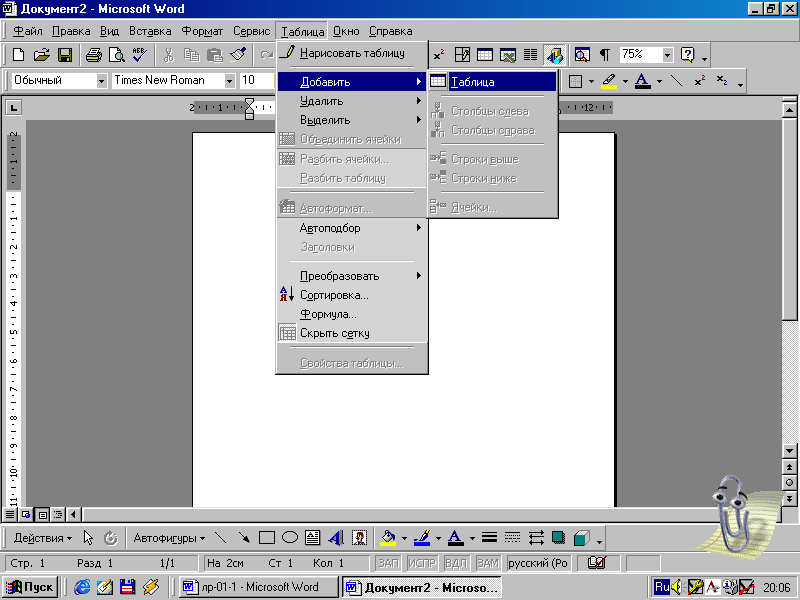Click the subscript x₂ icon on the formatting bar

[722, 81]
